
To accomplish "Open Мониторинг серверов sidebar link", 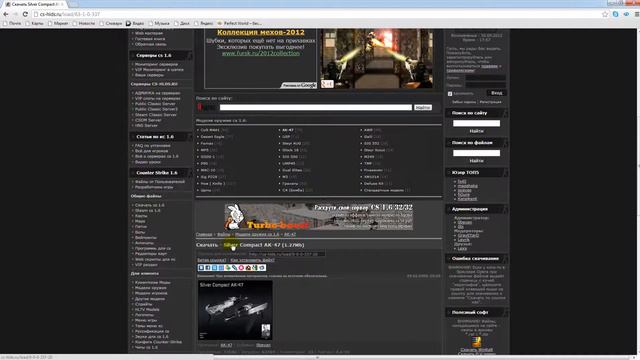I will click(156, 64).
